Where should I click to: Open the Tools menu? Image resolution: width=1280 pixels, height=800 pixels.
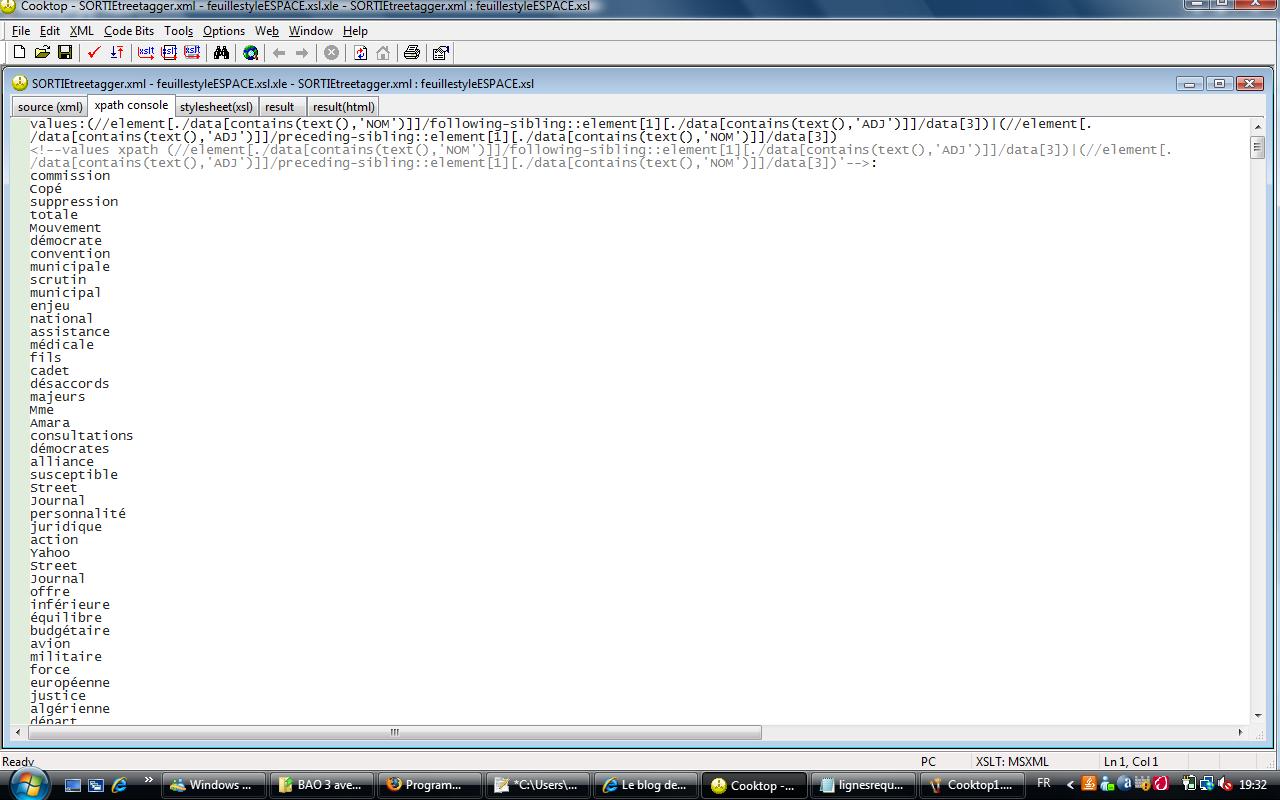178,31
